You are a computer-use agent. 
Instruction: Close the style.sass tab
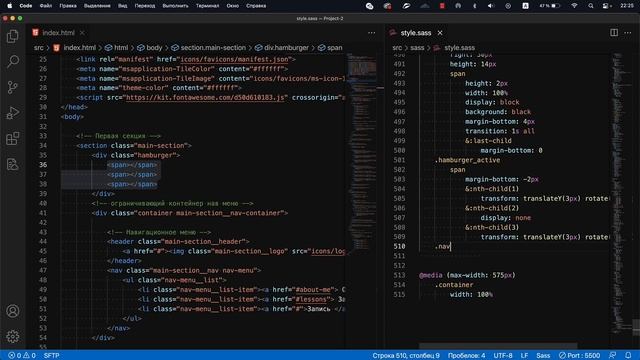coord(440,33)
